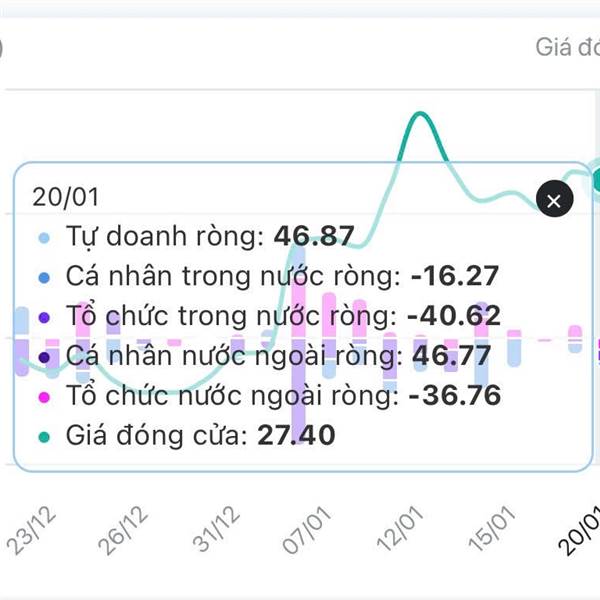Click the dark purple Cá nhân nước ngoài dot

(44, 355)
